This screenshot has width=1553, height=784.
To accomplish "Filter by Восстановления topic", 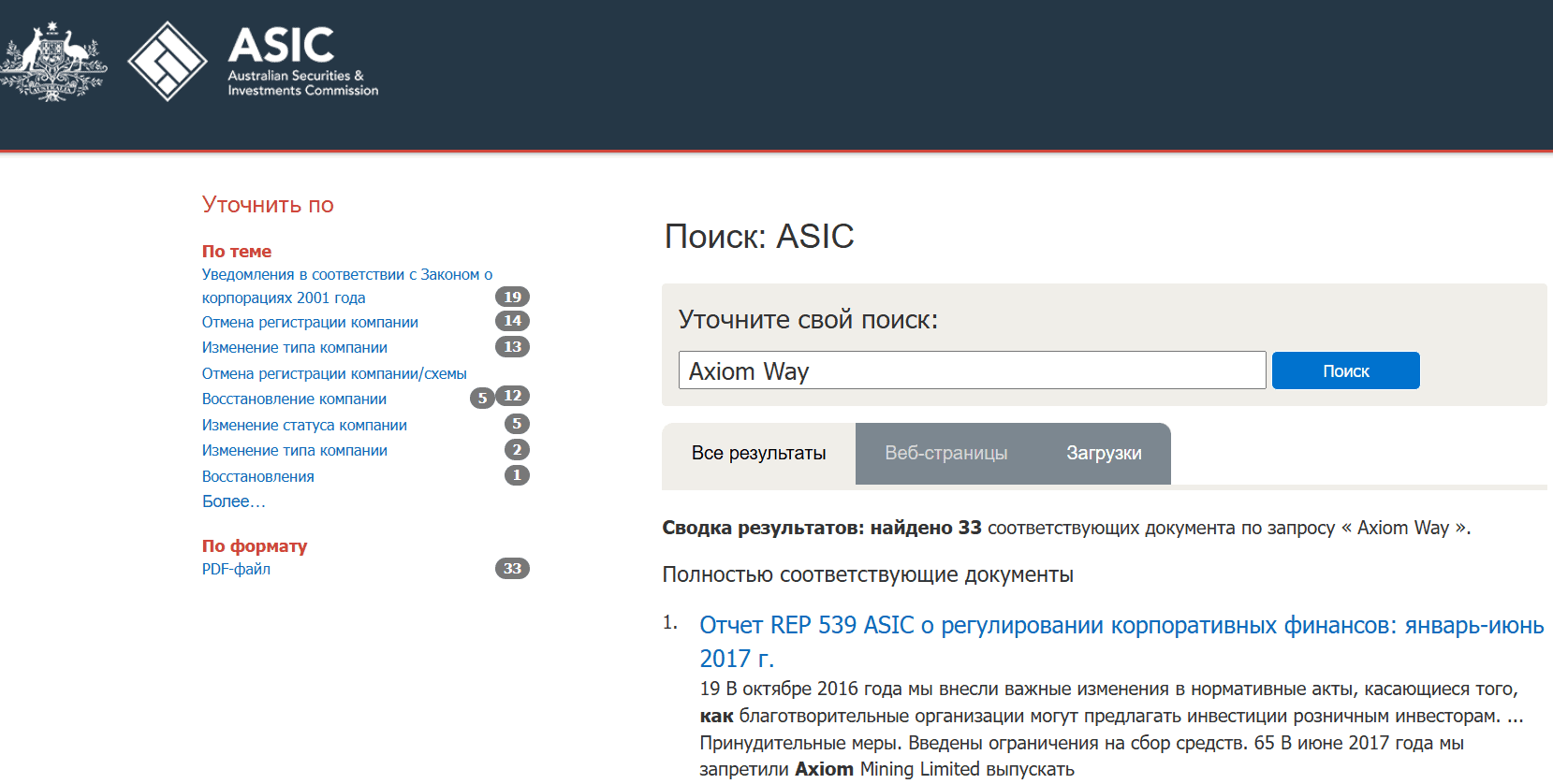I will [258, 476].
